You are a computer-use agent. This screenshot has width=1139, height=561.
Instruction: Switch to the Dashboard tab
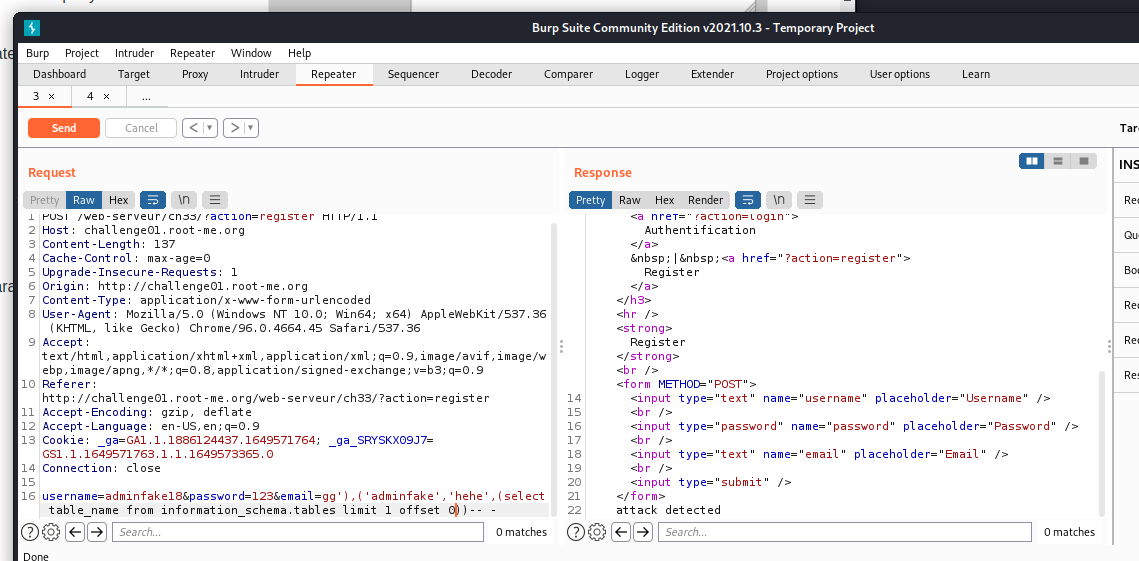[60, 74]
